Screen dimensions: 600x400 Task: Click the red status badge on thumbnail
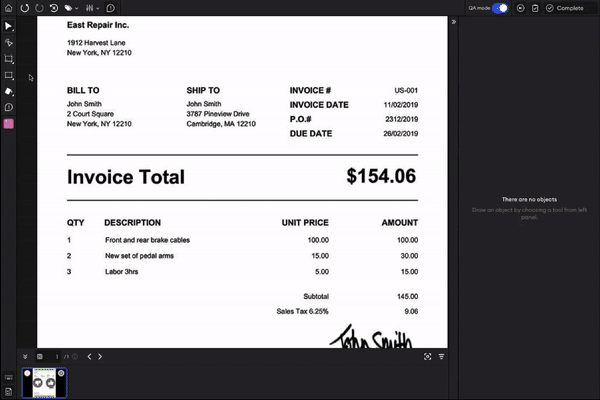tap(27, 373)
